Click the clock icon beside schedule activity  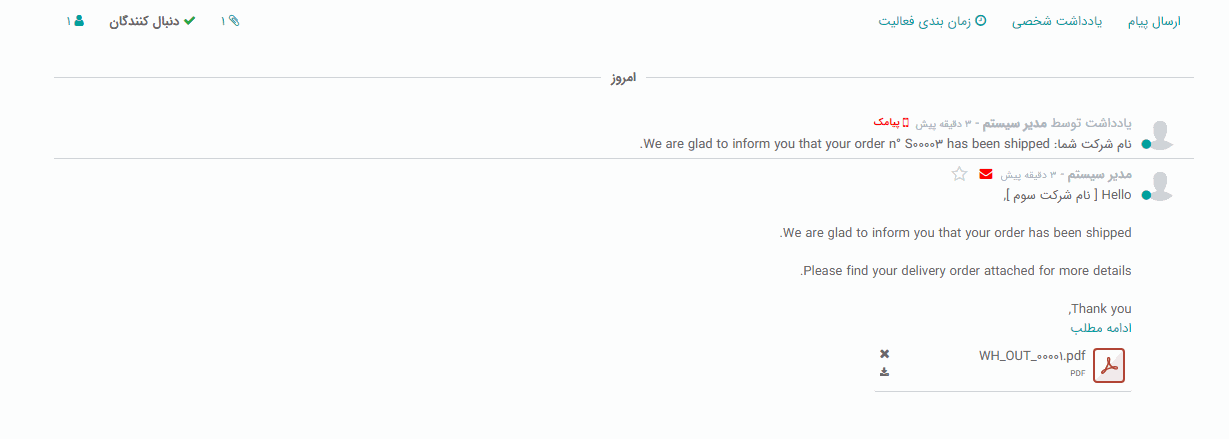click(981, 20)
